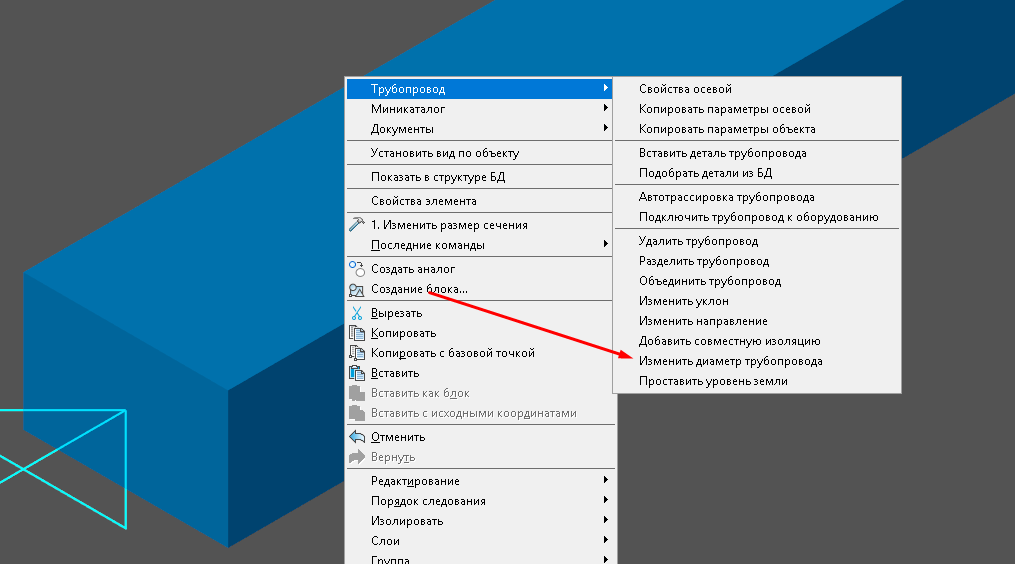Click the Создание блока icon
This screenshot has height=564, width=1015.
[357, 290]
